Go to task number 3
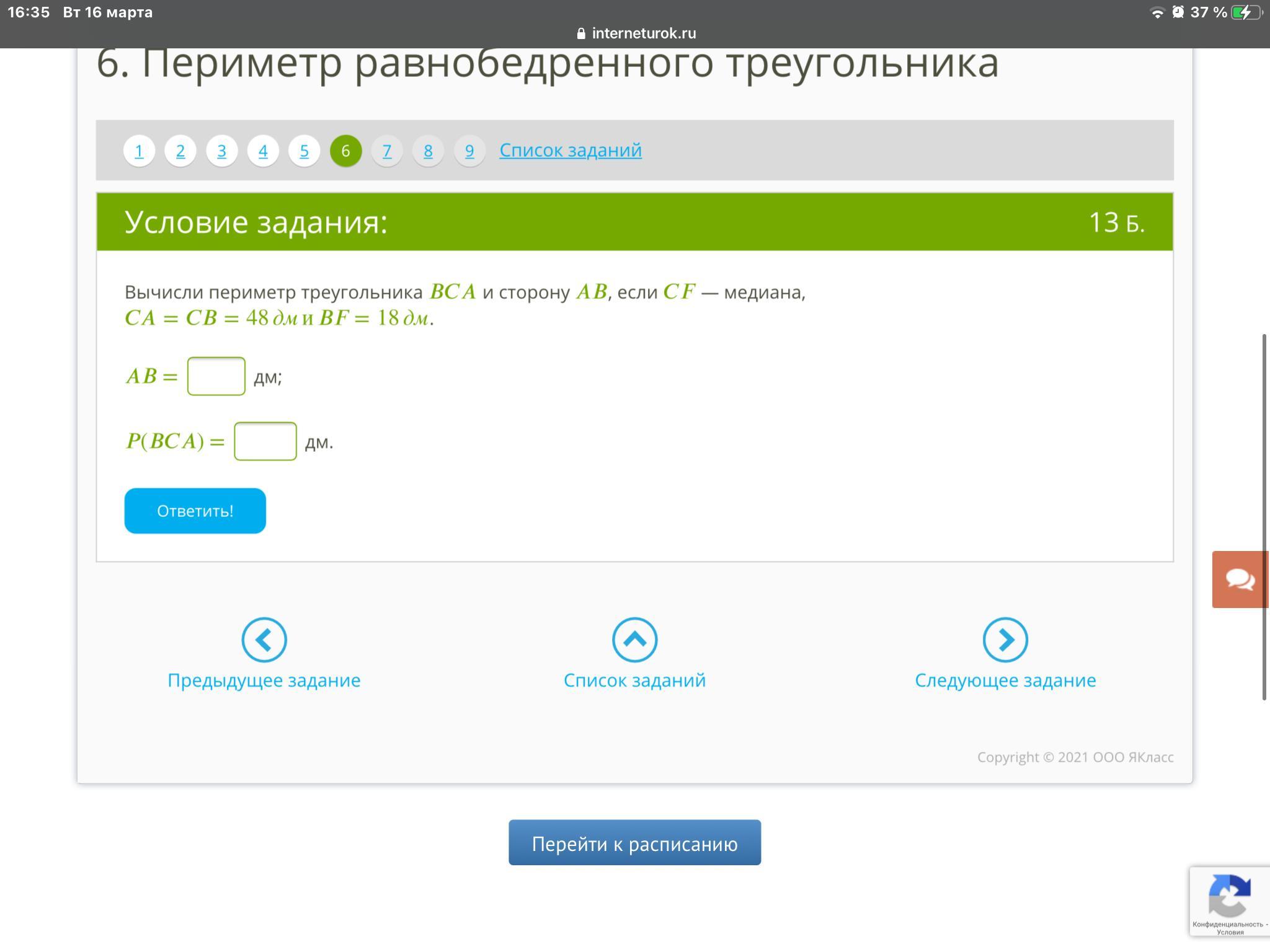The image size is (1270, 952). 221,151
